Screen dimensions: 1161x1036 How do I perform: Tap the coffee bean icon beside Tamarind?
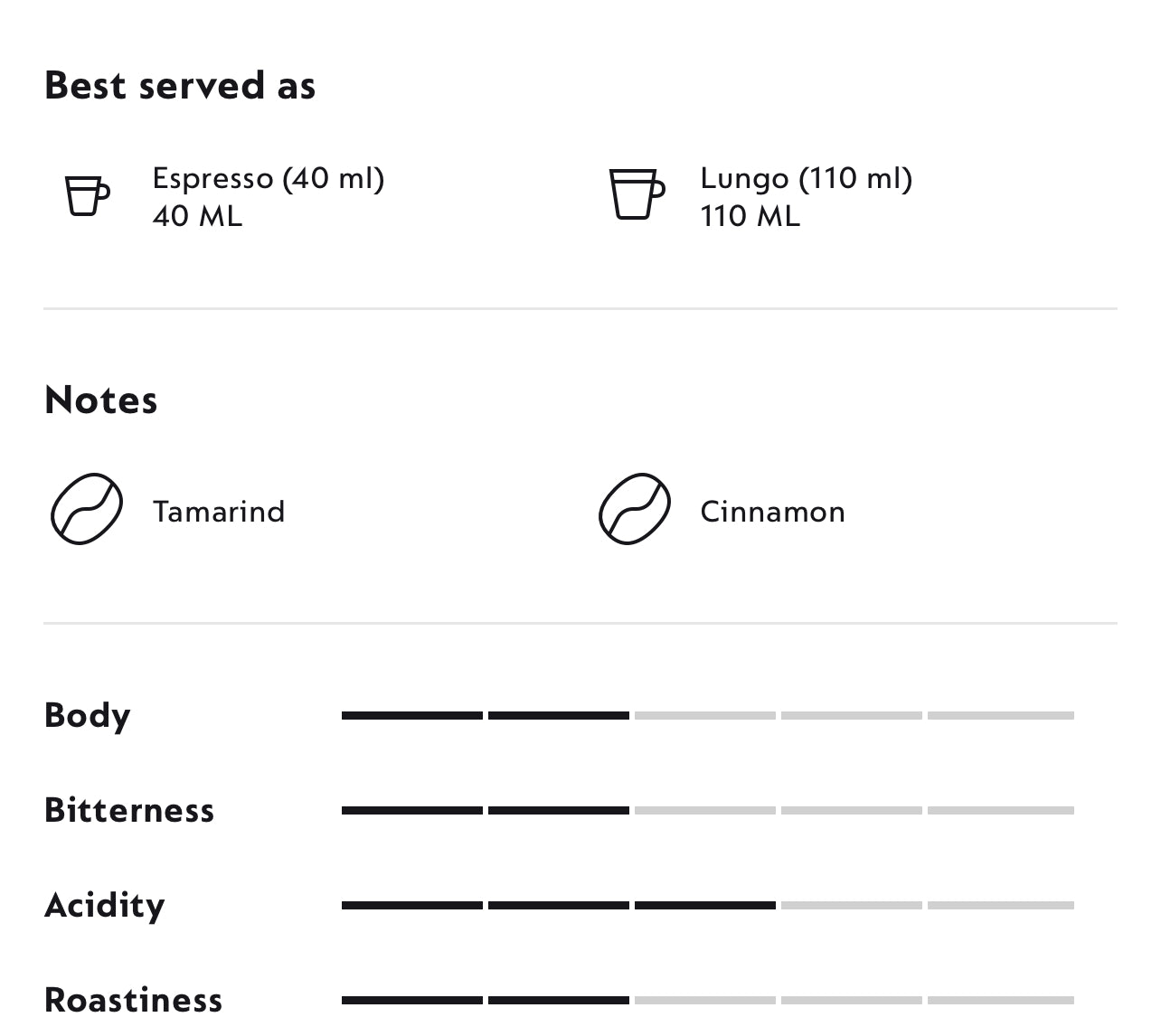pyautogui.click(x=87, y=509)
